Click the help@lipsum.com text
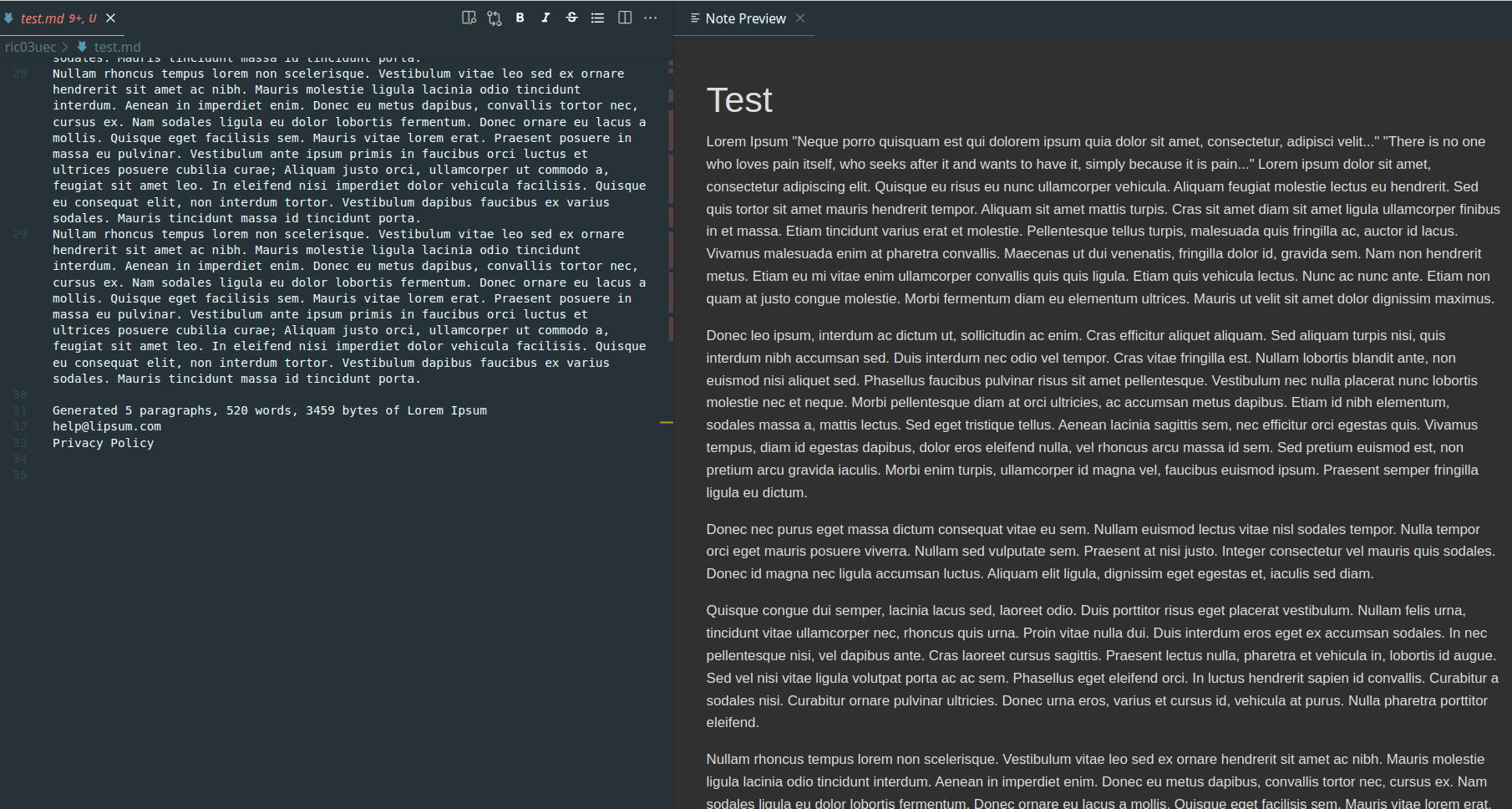This screenshot has height=809, width=1512. point(106,426)
